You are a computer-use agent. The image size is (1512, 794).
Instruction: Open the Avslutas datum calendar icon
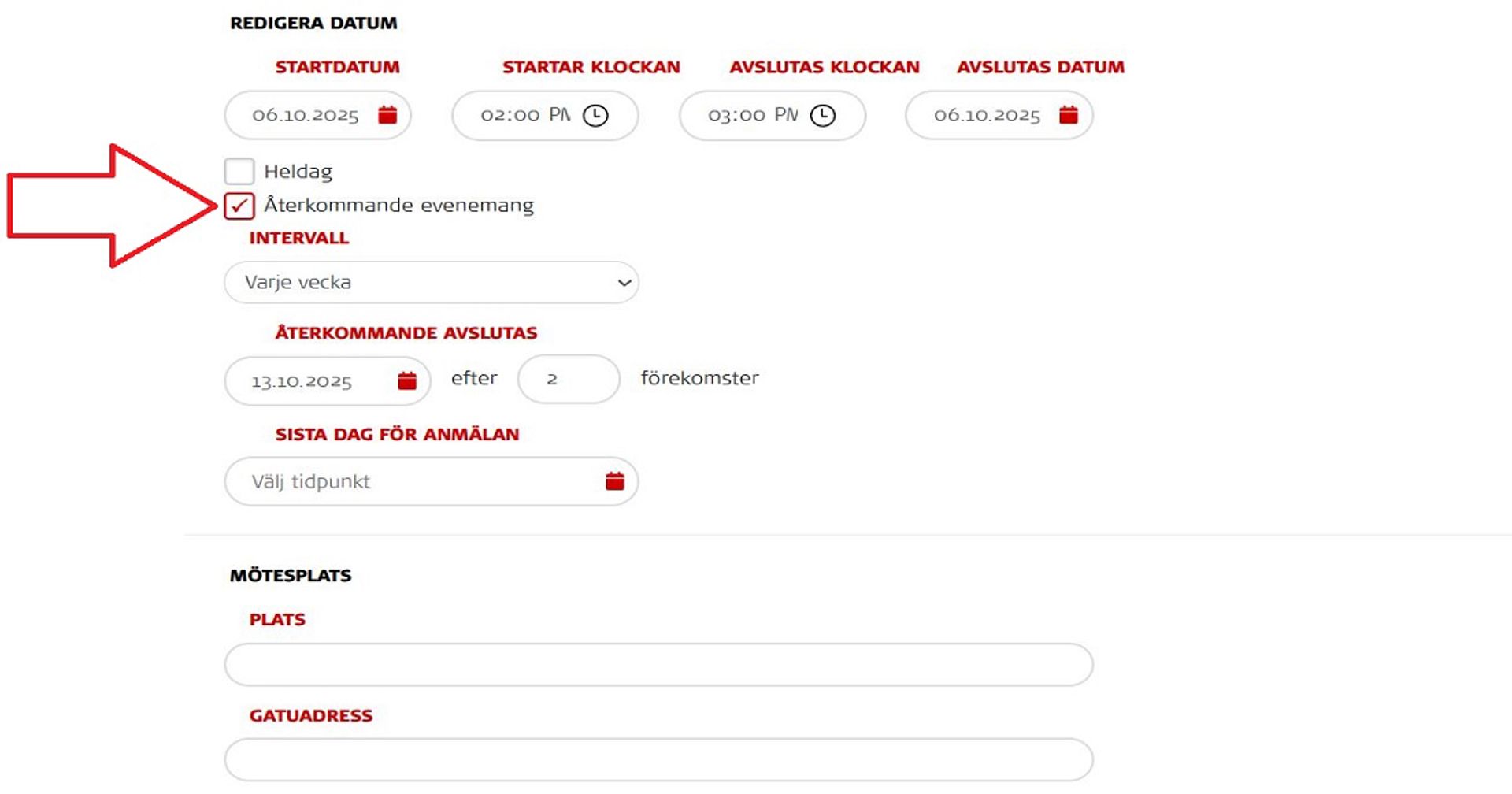[1069, 115]
